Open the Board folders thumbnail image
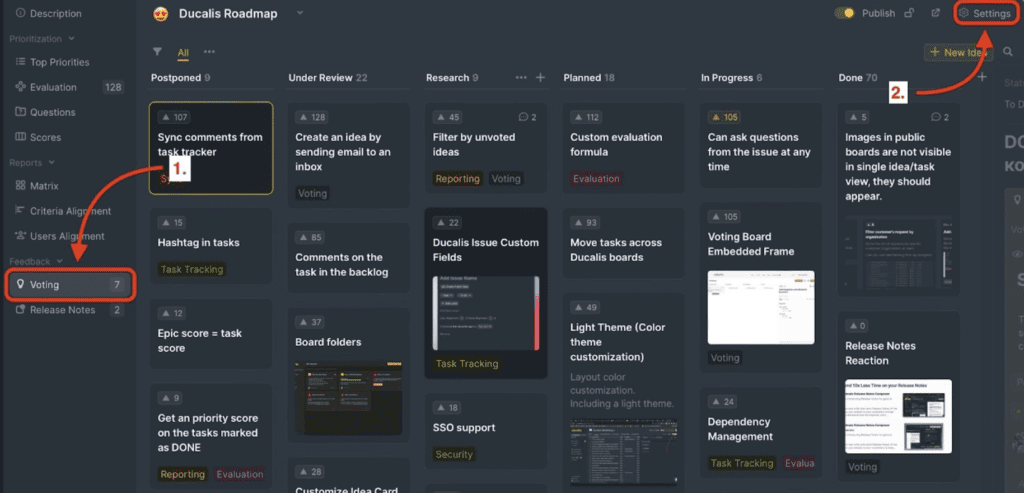The width and height of the screenshot is (1024, 493). click(x=348, y=398)
